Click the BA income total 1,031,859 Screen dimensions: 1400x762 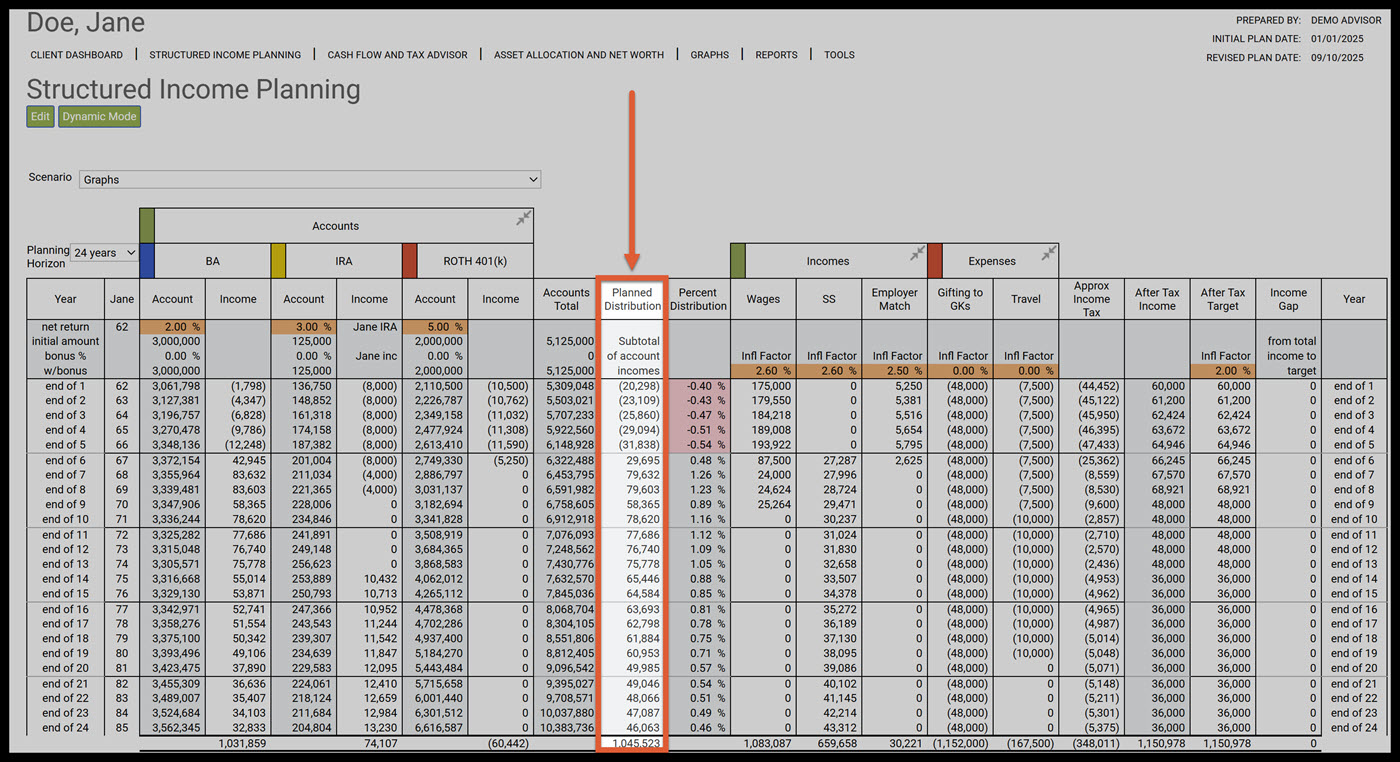tap(241, 744)
